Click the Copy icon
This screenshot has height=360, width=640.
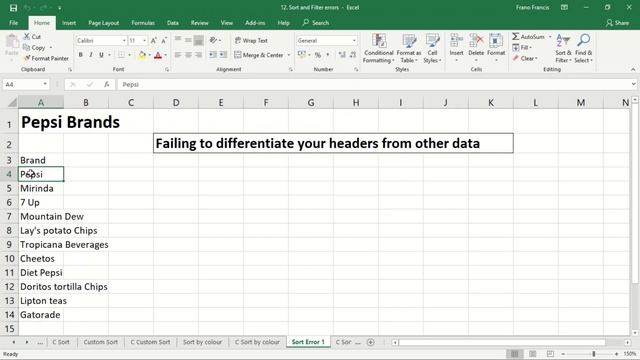27,47
